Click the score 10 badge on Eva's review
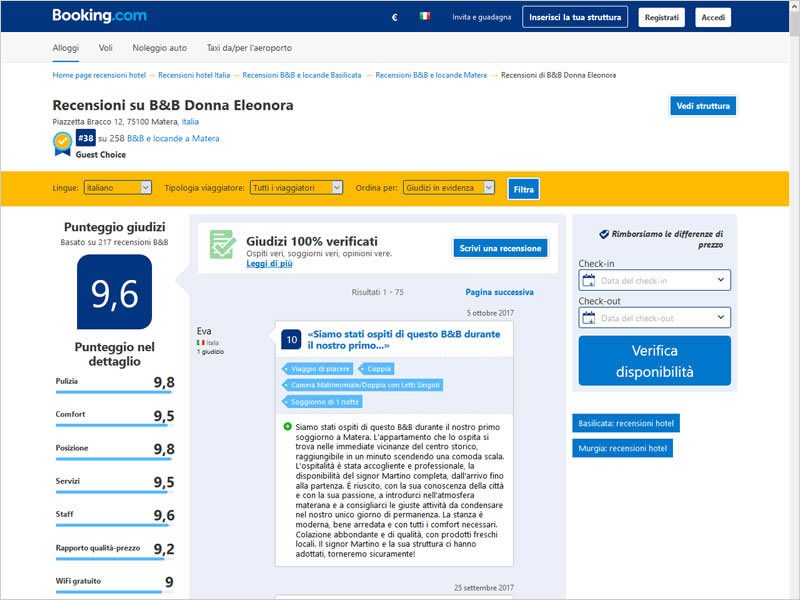The image size is (800, 600). (291, 339)
